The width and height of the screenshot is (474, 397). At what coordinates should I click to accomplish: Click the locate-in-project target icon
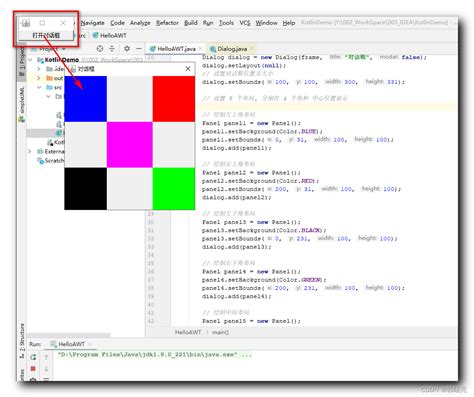click(100, 49)
